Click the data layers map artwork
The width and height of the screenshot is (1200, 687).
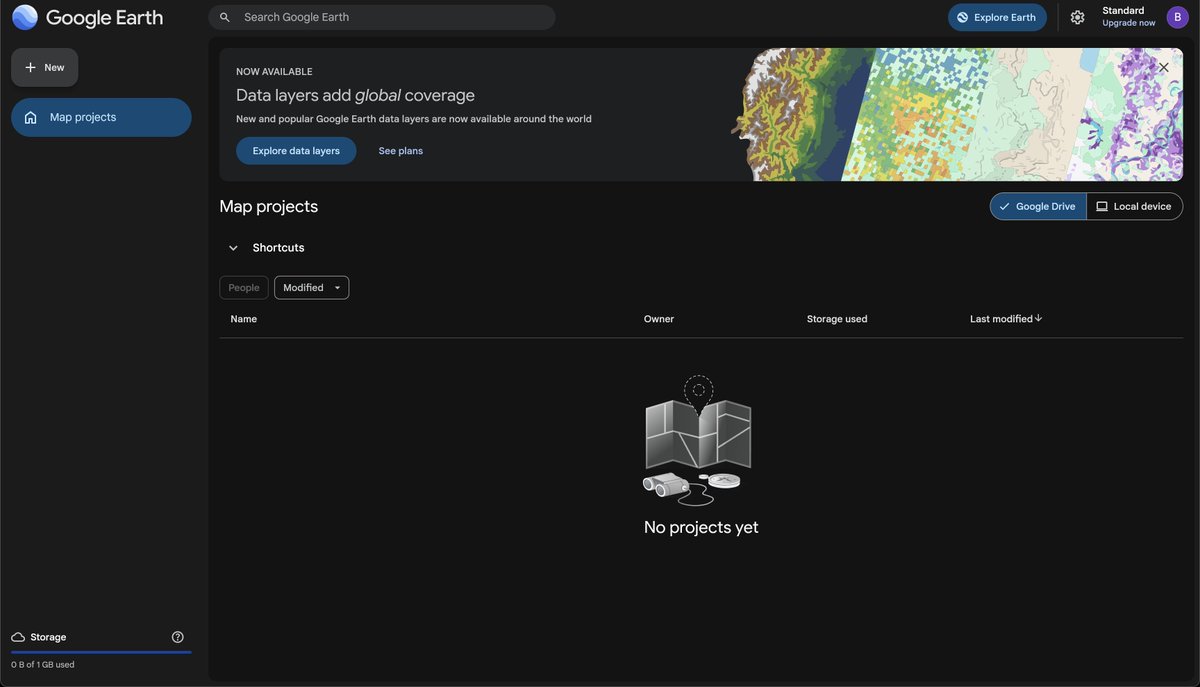click(x=956, y=114)
